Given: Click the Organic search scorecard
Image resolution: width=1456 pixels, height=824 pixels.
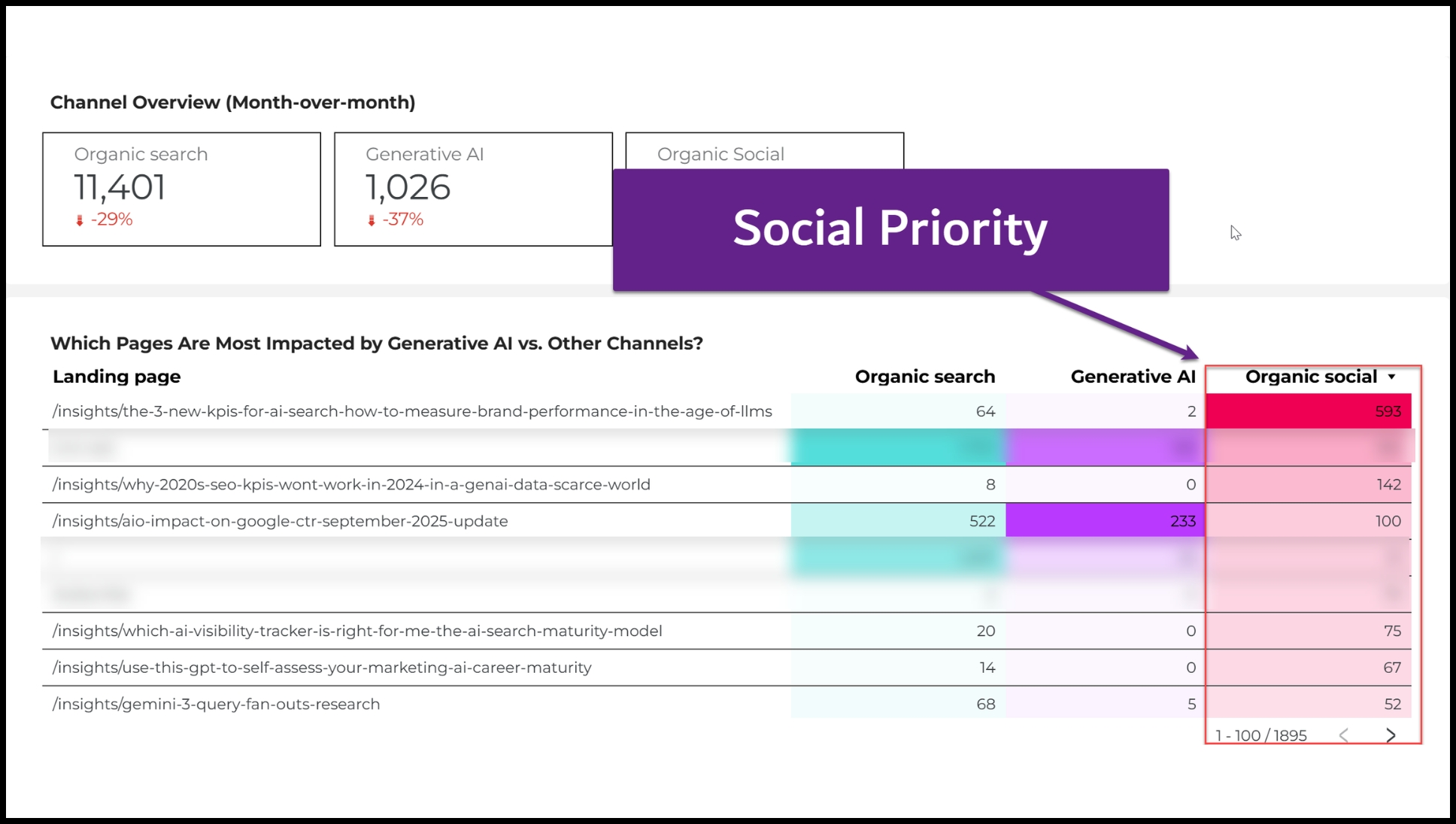Looking at the screenshot, I should pos(181,189).
